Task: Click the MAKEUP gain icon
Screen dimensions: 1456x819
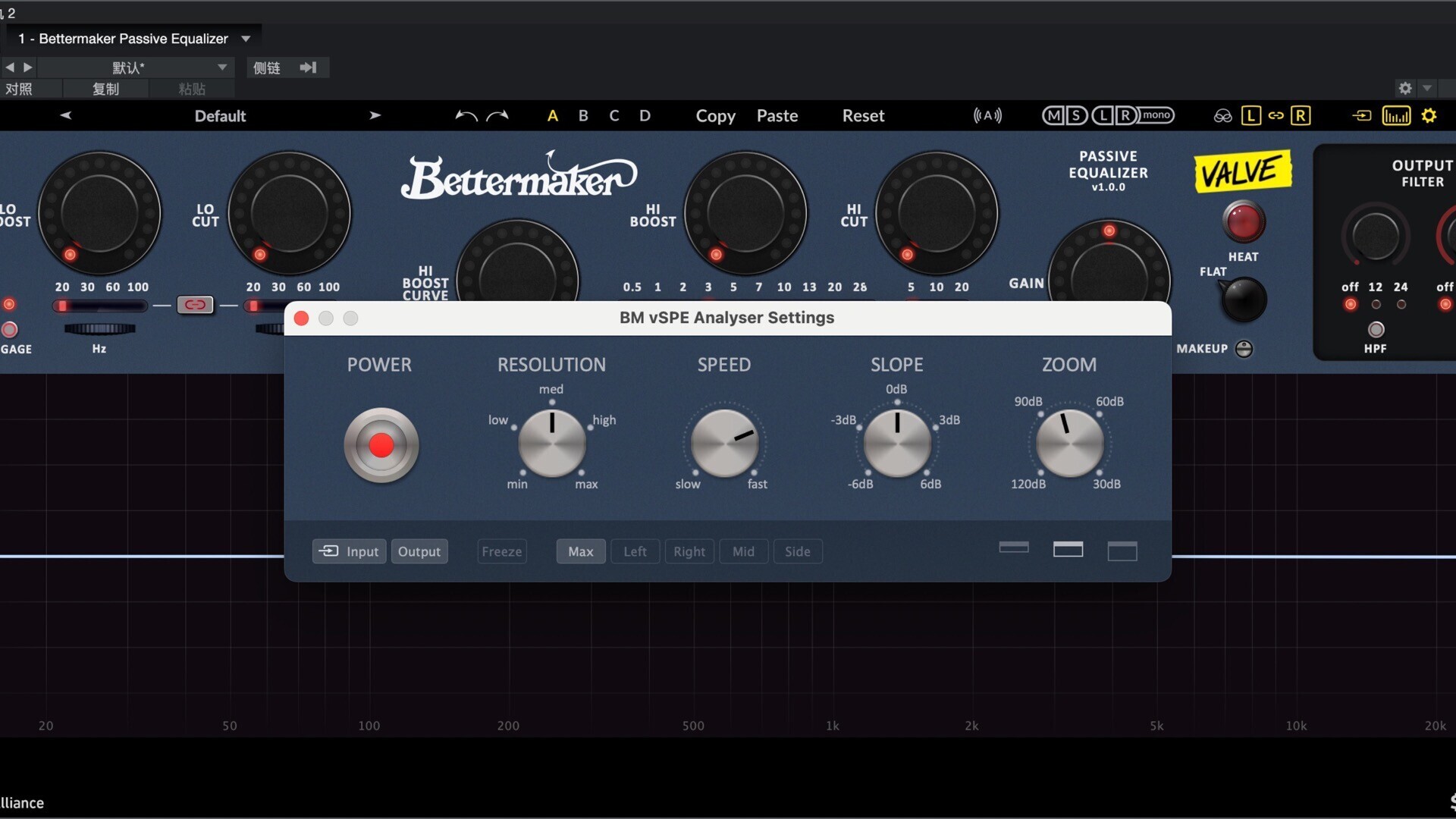Action: [1244, 349]
